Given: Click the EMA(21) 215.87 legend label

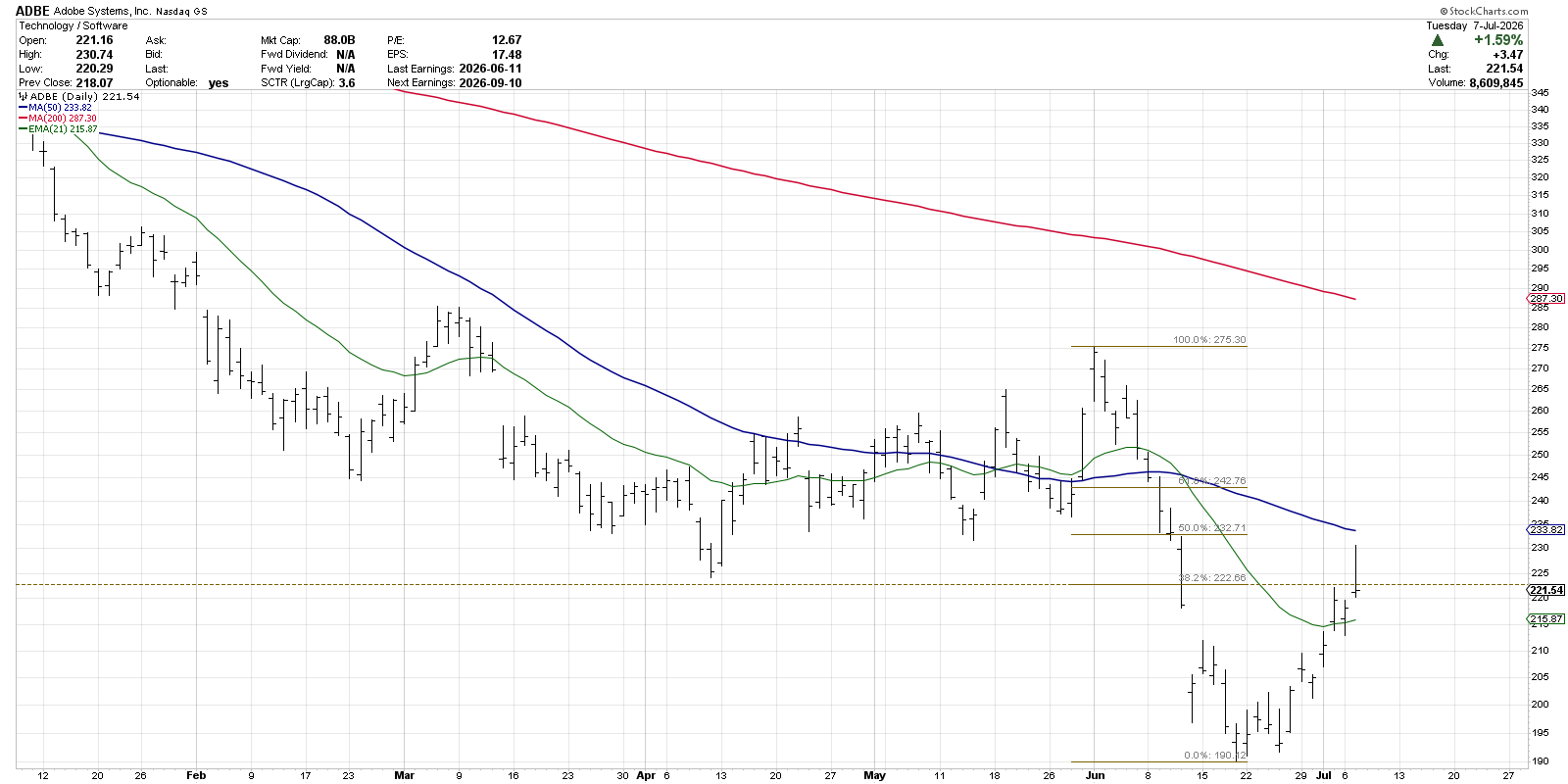Looking at the screenshot, I should tap(63, 129).
